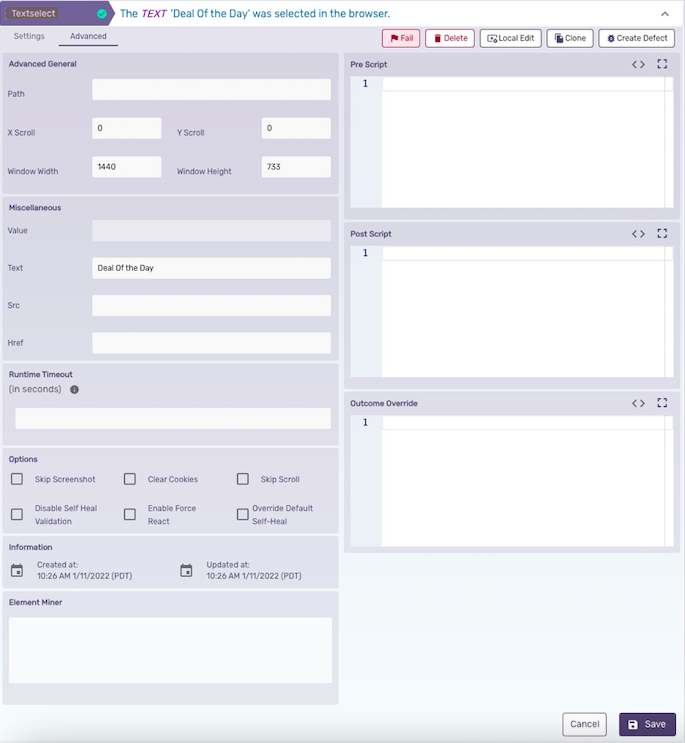Expand Outcome Override editor to fullscreen

(x=662, y=403)
